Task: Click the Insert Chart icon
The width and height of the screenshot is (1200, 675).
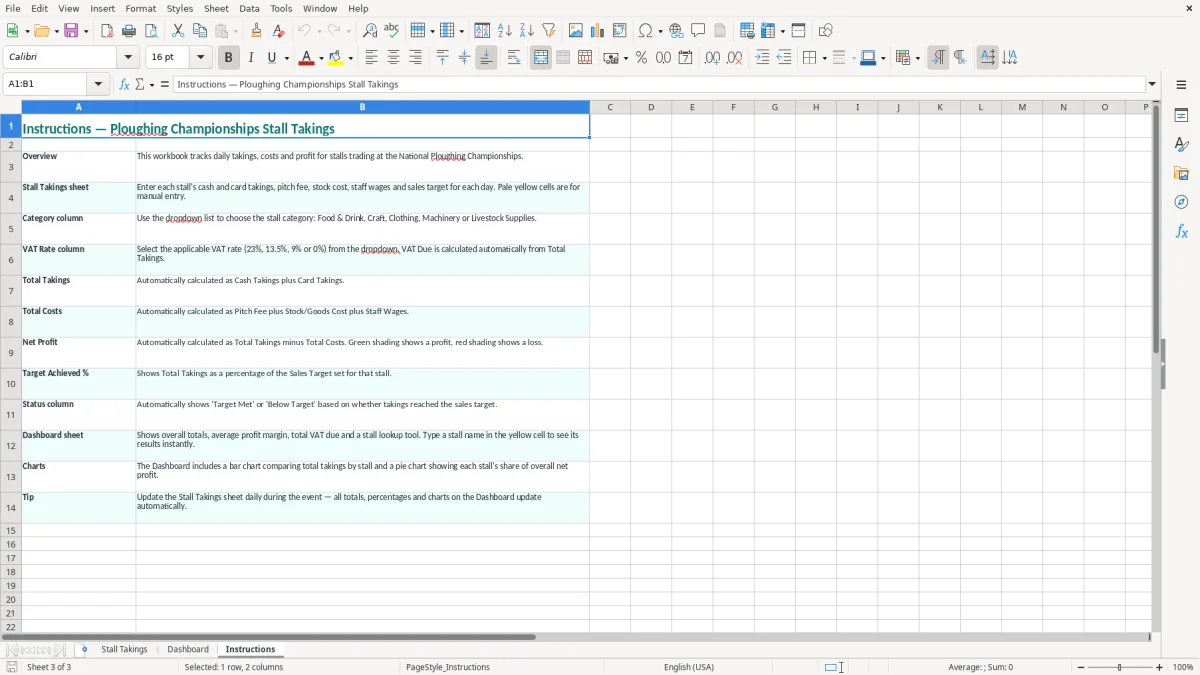Action: 597,31
